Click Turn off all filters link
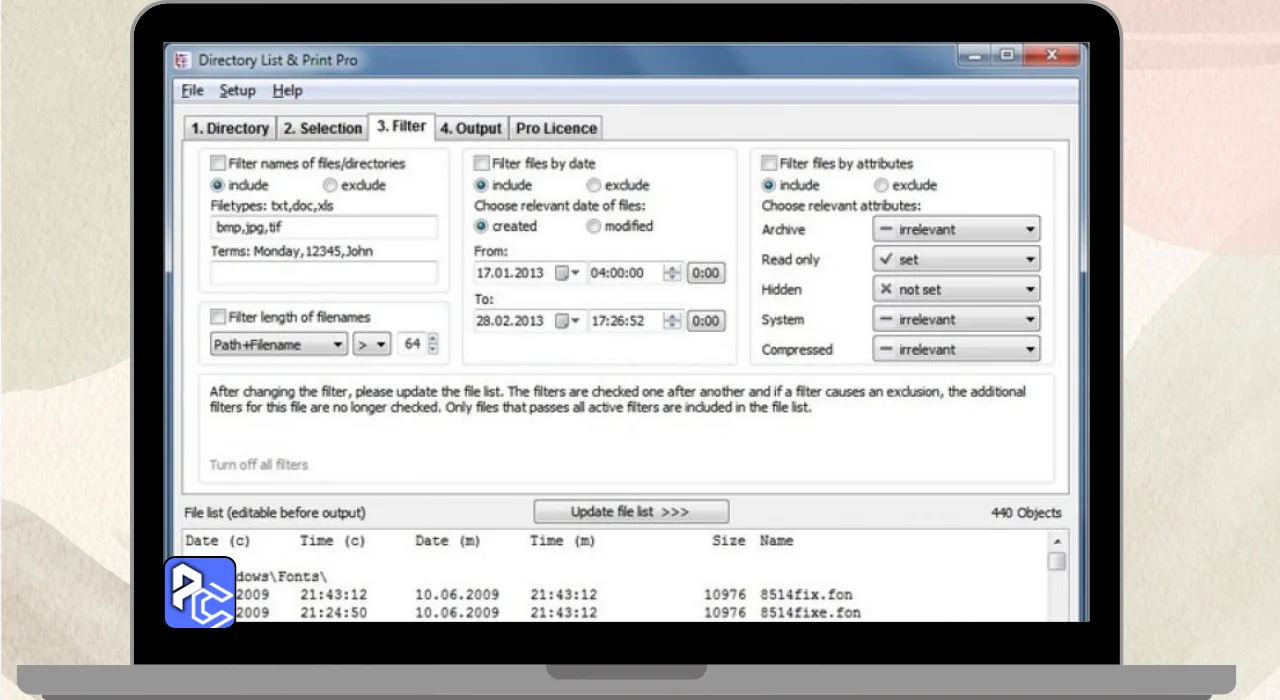1280x700 pixels. 259,464
